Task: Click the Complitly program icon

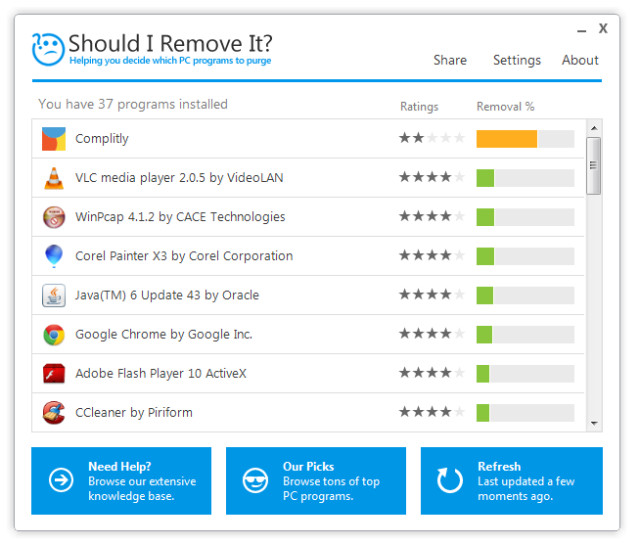Action: [x=54, y=139]
